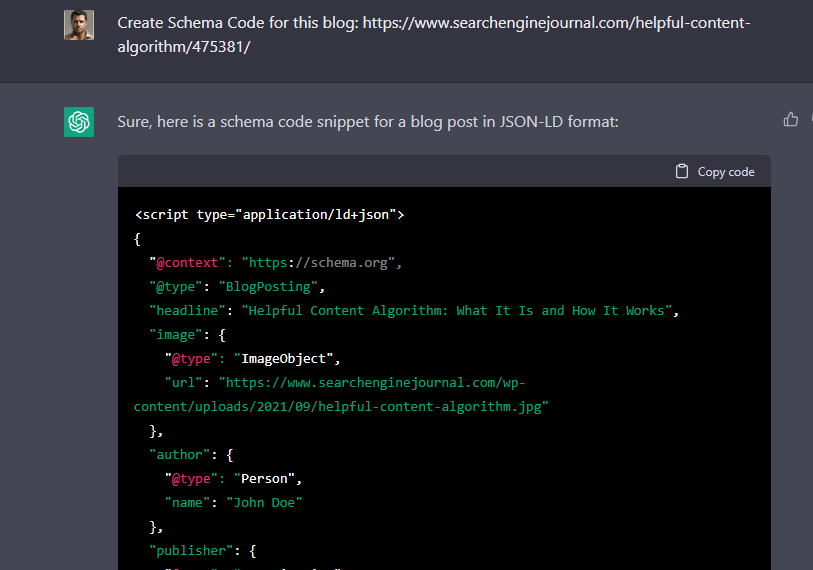The width and height of the screenshot is (813, 570).
Task: Click the "ImageObject" type value
Action: click(283, 359)
